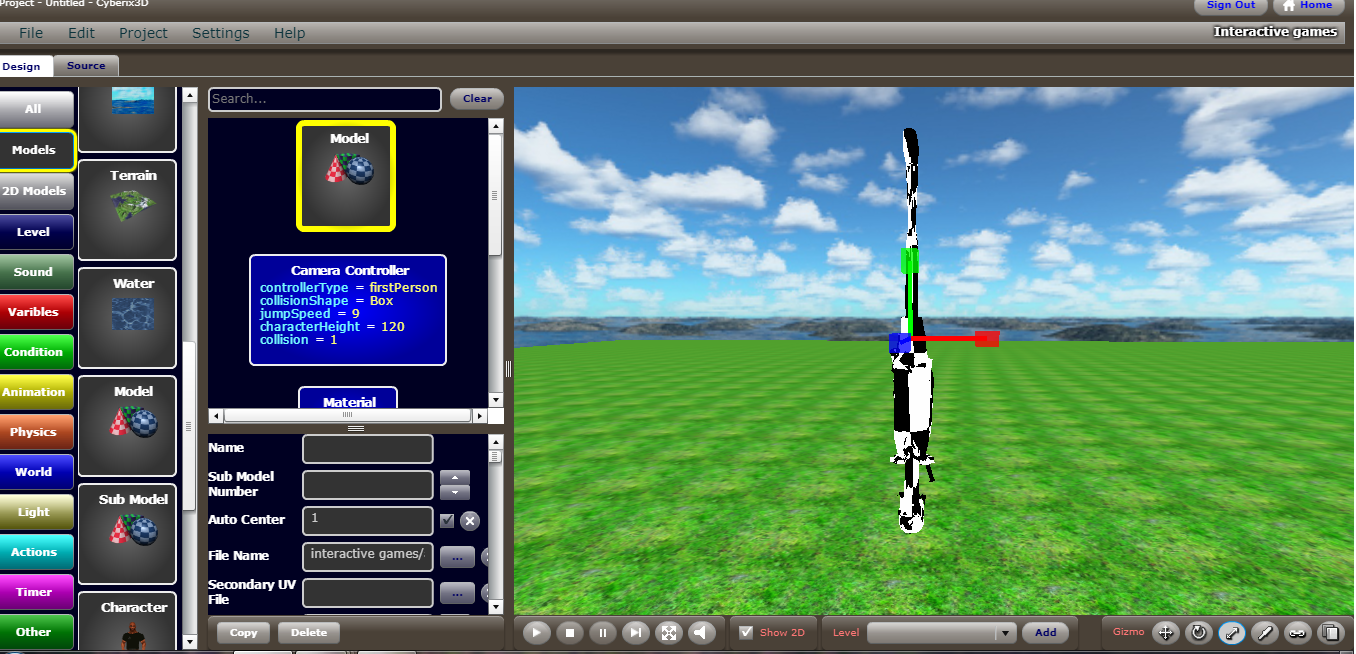Viewport: 1356px width, 654px height.
Task: Click the fullscreen preview icon
Action: click(669, 632)
